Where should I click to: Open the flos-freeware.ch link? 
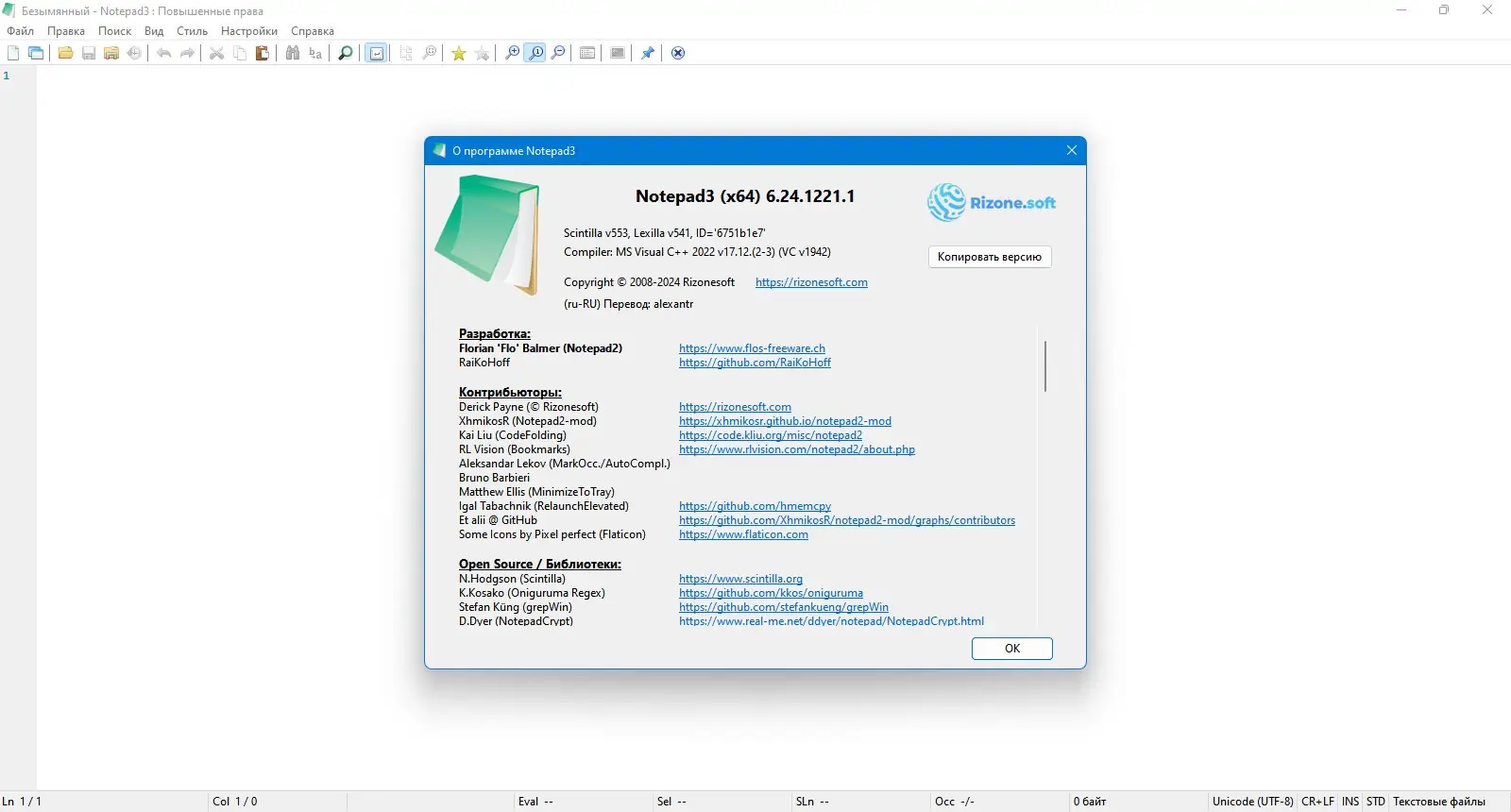752,348
